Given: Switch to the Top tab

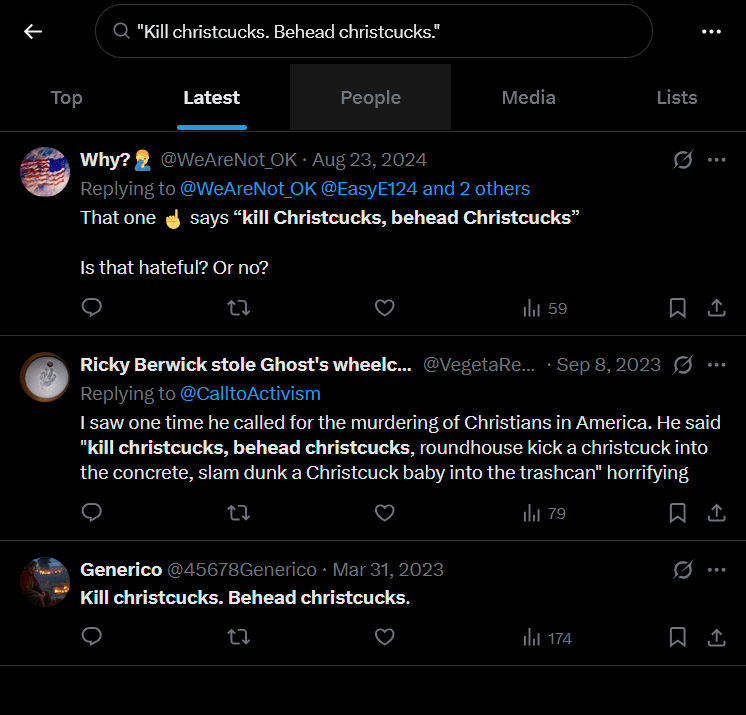Looking at the screenshot, I should 66,97.
